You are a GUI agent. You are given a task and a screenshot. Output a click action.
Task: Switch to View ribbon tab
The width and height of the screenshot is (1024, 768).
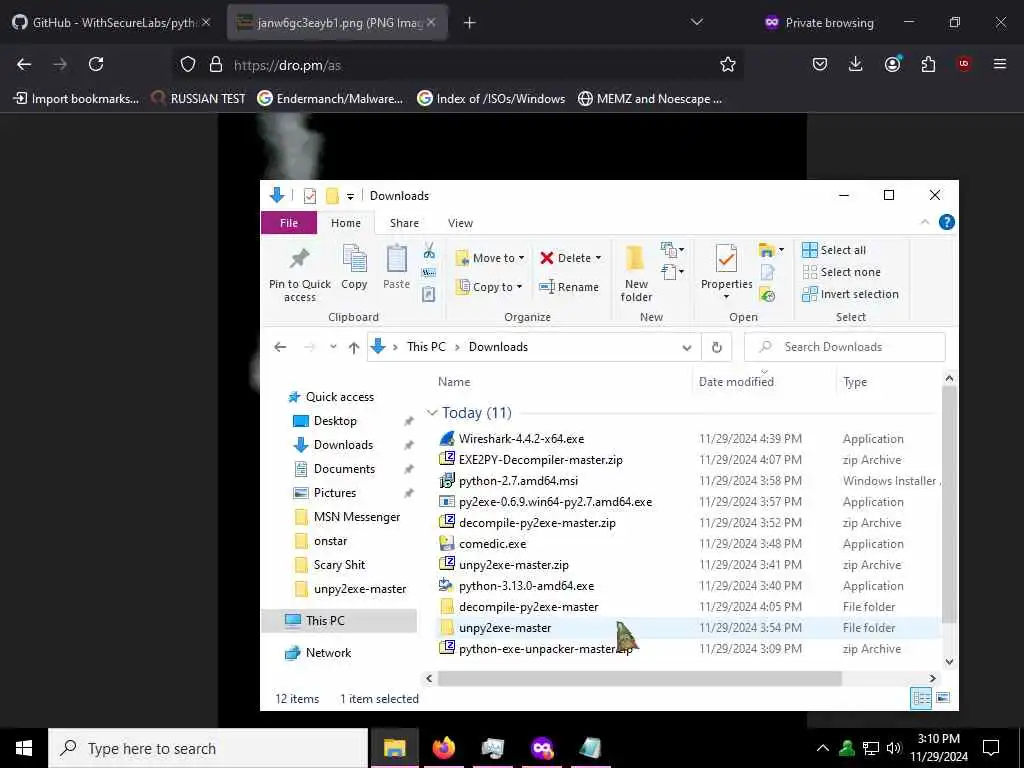pos(460,223)
